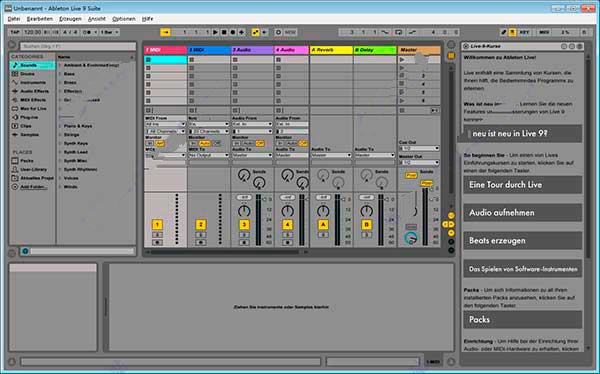Image resolution: width=600 pixels, height=374 pixels.
Task: Toggle return A activator button
Action: pyautogui.click(x=323, y=225)
